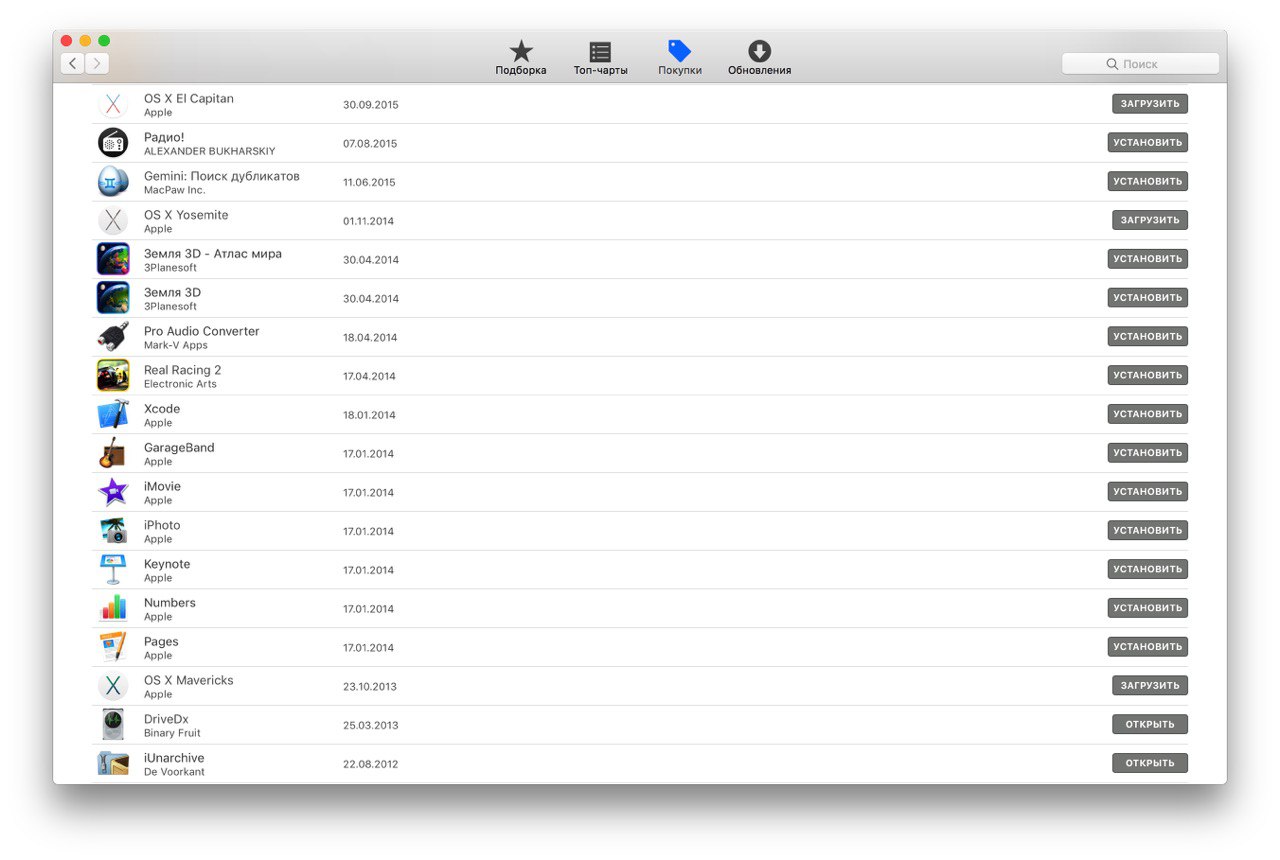Click the DriveDx disk icon

tap(113, 724)
